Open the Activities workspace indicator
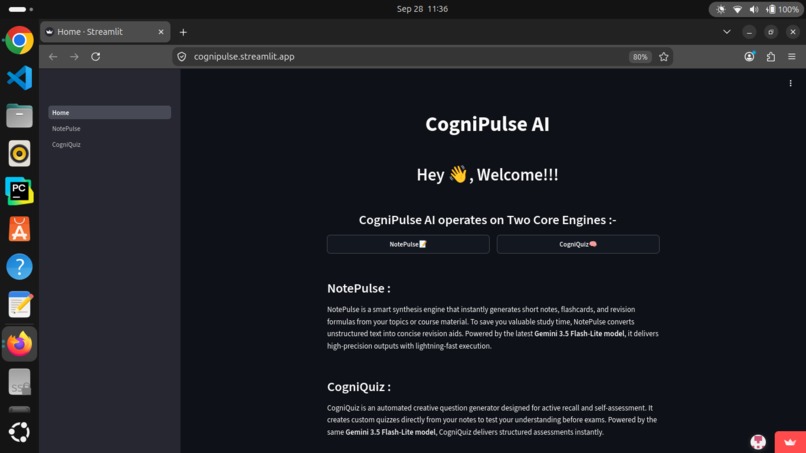The width and height of the screenshot is (806, 453). pos(21,9)
